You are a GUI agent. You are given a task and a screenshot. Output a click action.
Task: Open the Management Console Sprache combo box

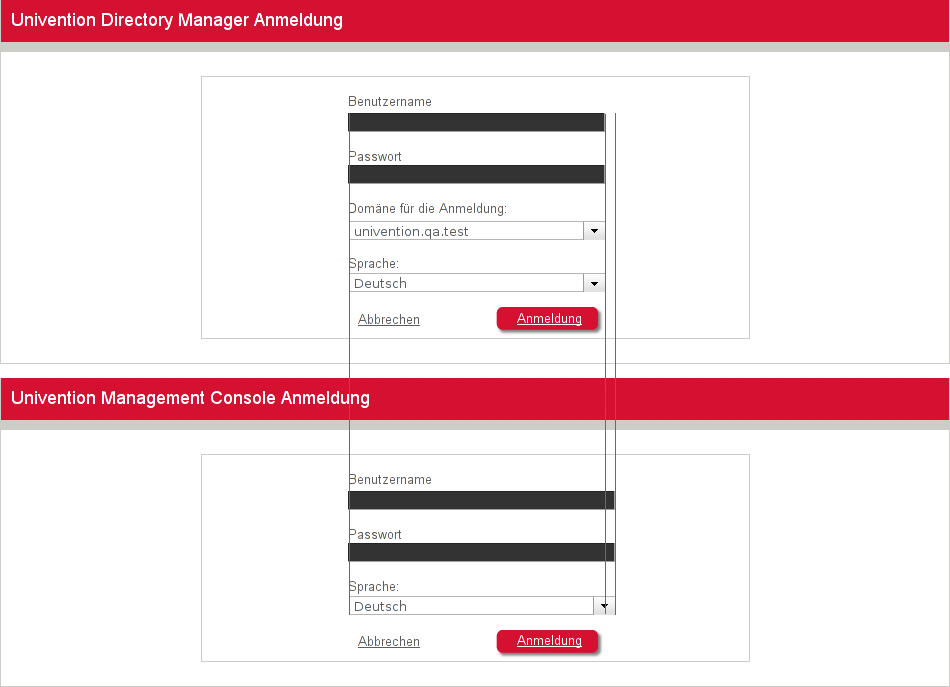click(471, 606)
